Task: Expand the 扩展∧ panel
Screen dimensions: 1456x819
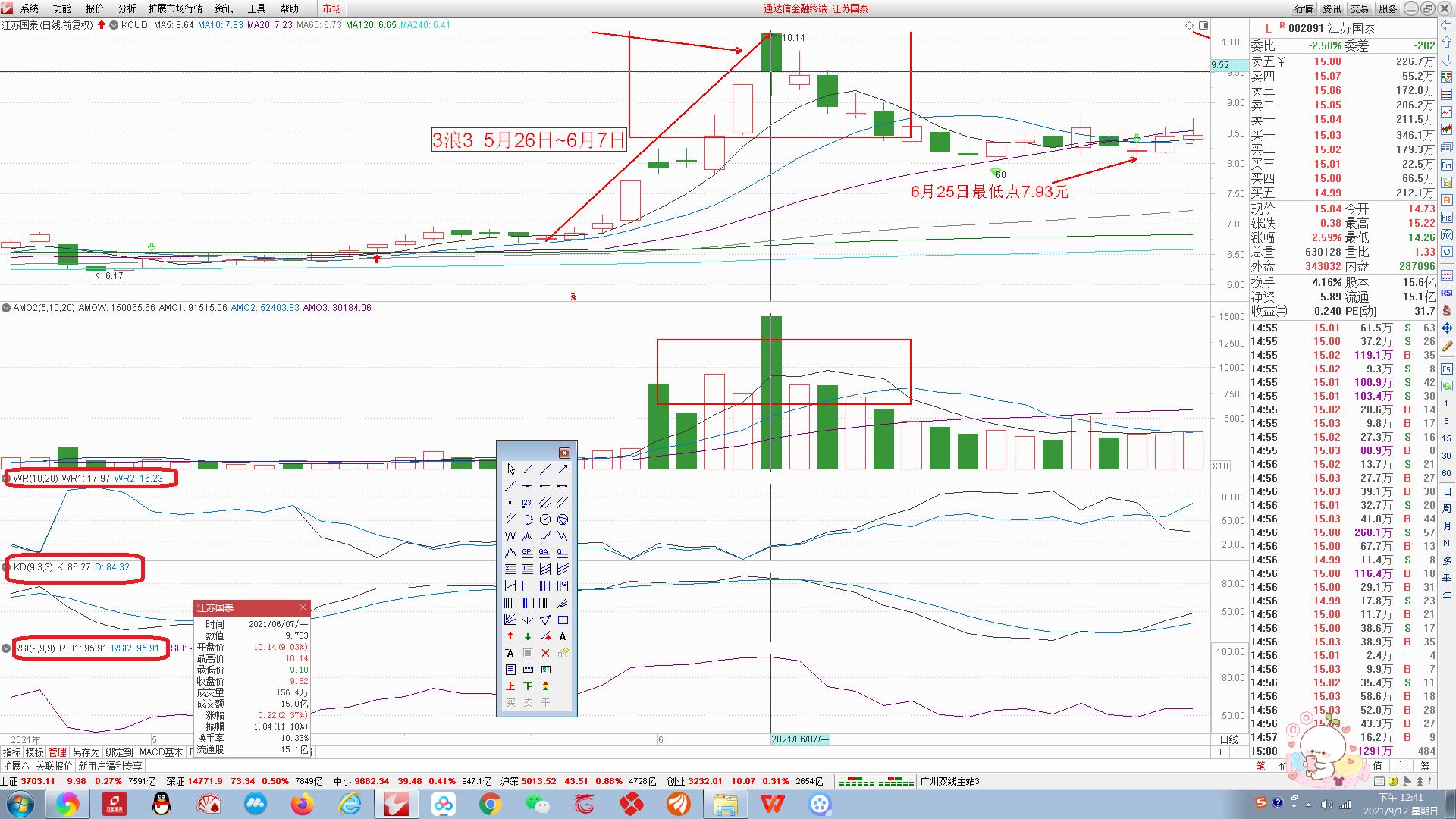Action: click(16, 766)
